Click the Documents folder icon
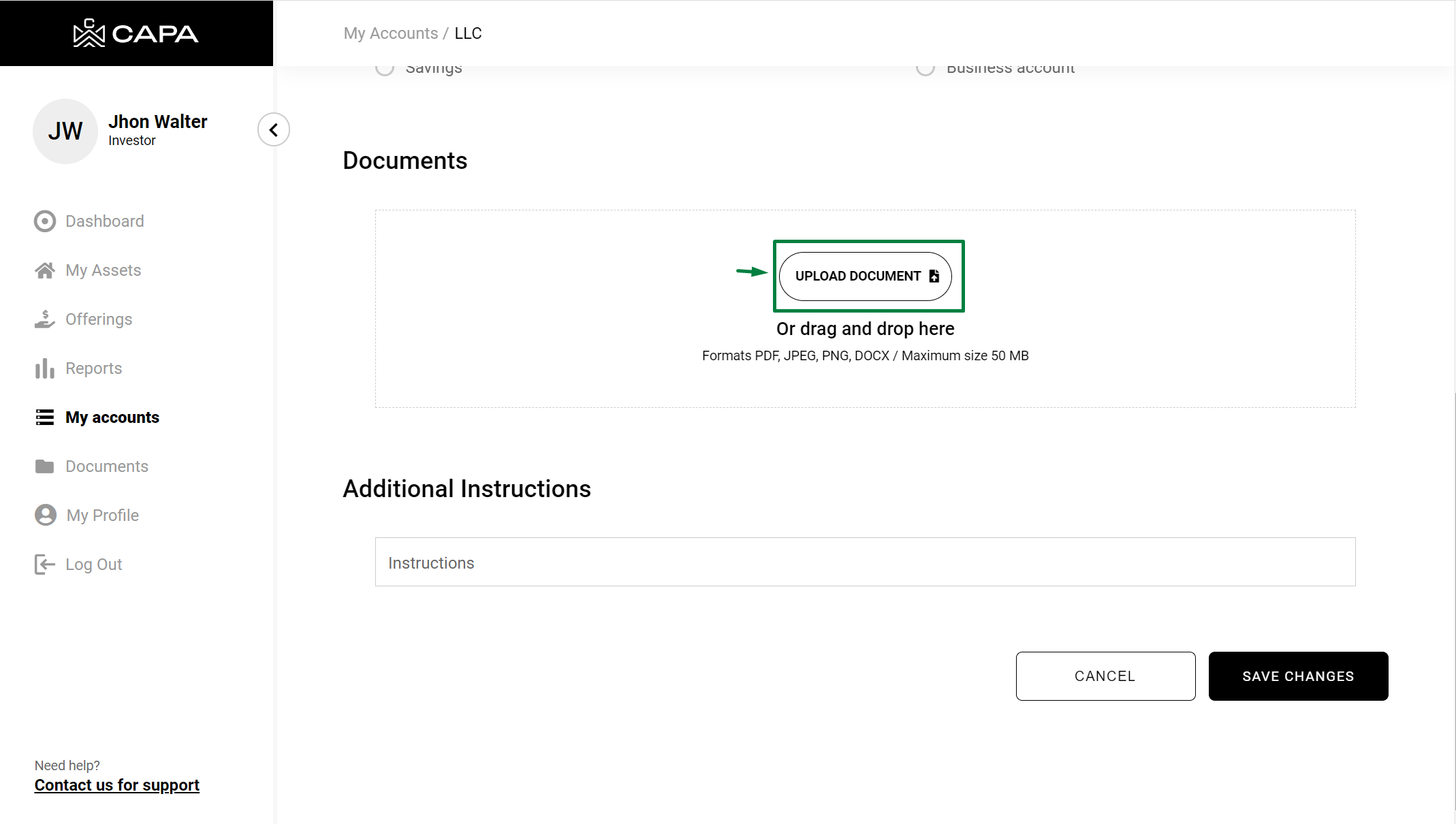Image resolution: width=1456 pixels, height=824 pixels. coord(45,466)
